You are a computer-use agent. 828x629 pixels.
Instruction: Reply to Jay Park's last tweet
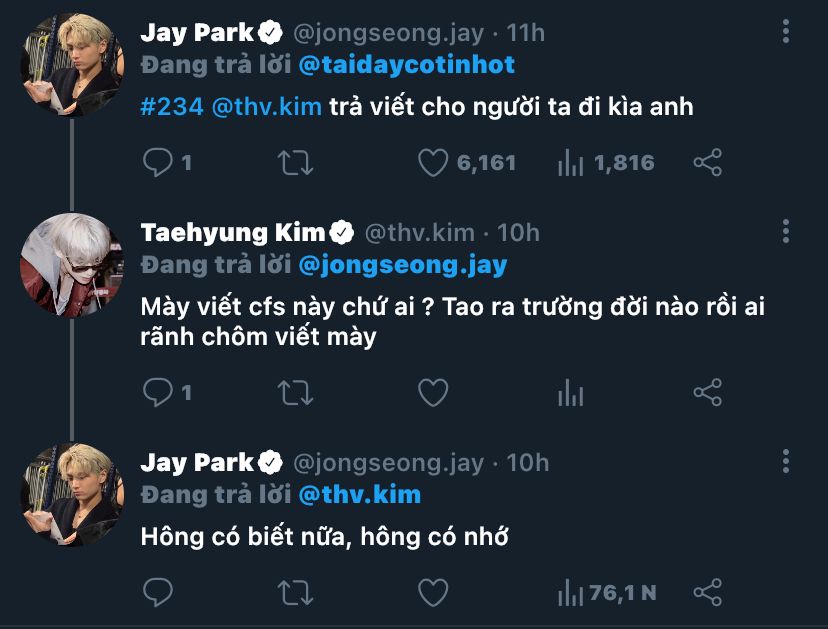click(x=158, y=593)
